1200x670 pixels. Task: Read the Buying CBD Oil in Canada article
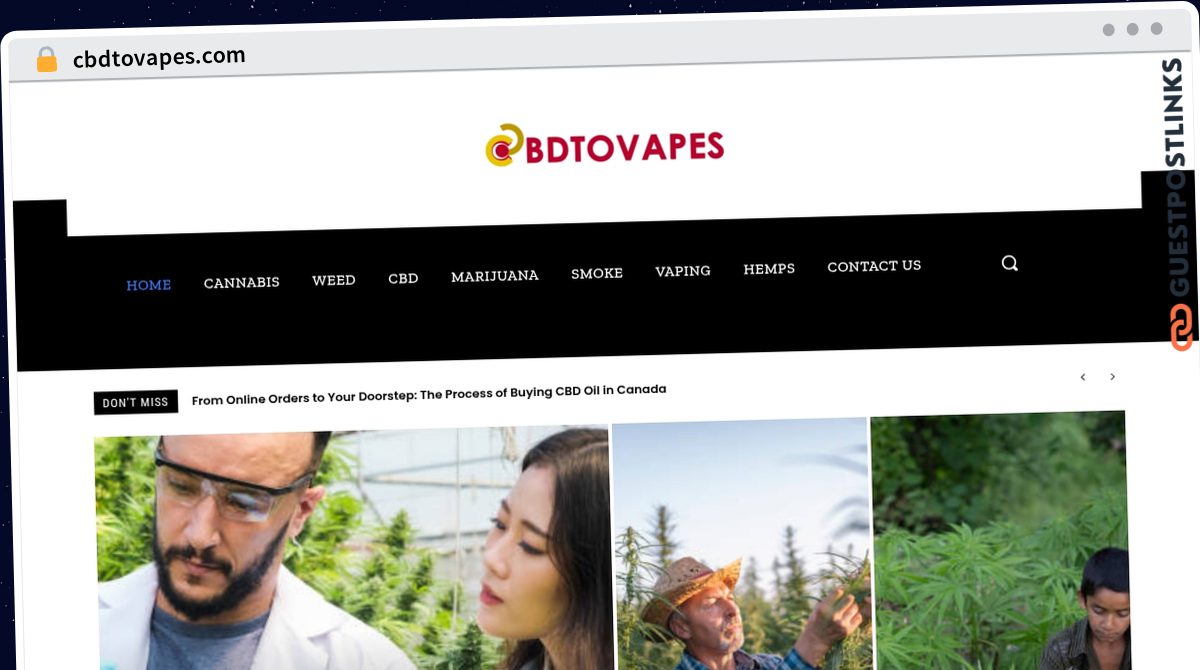click(x=429, y=394)
